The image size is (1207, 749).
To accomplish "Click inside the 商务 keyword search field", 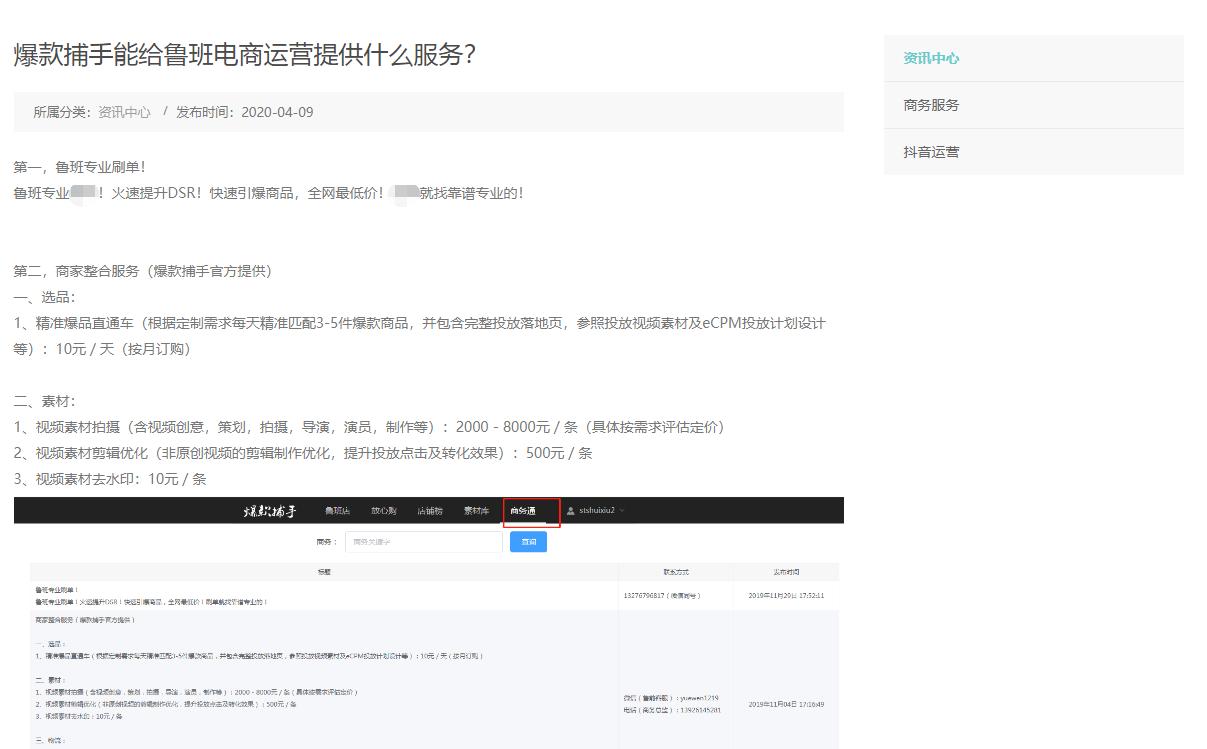I will tap(423, 540).
